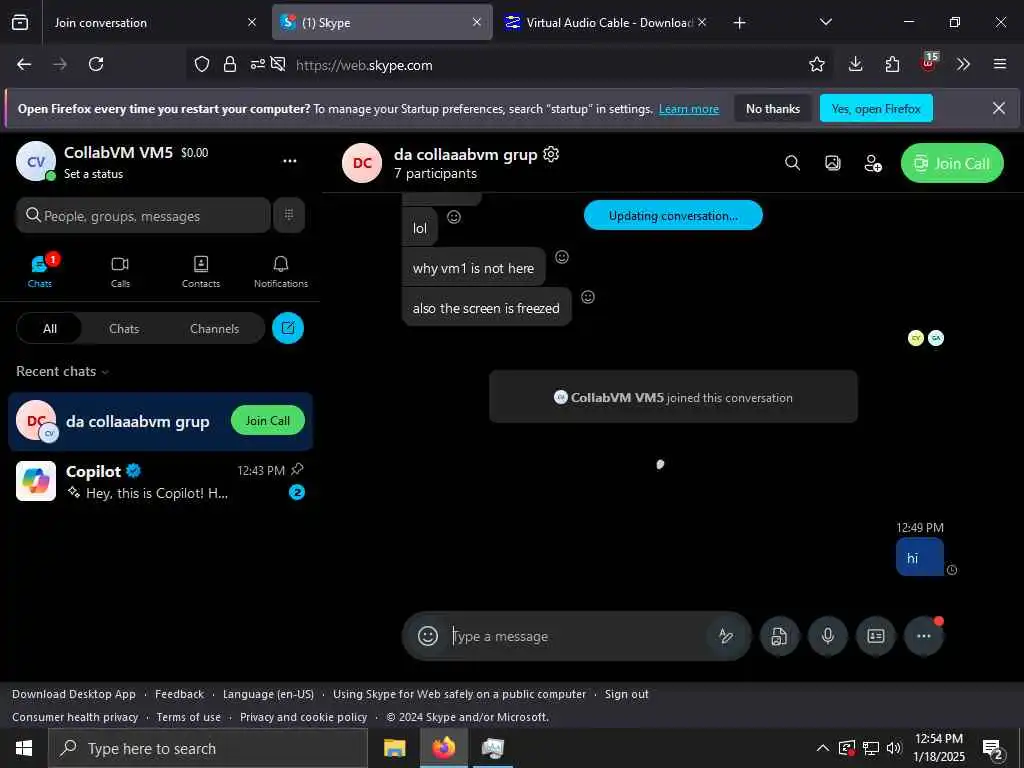
Task: Open the Learn more link
Action: coord(689,109)
